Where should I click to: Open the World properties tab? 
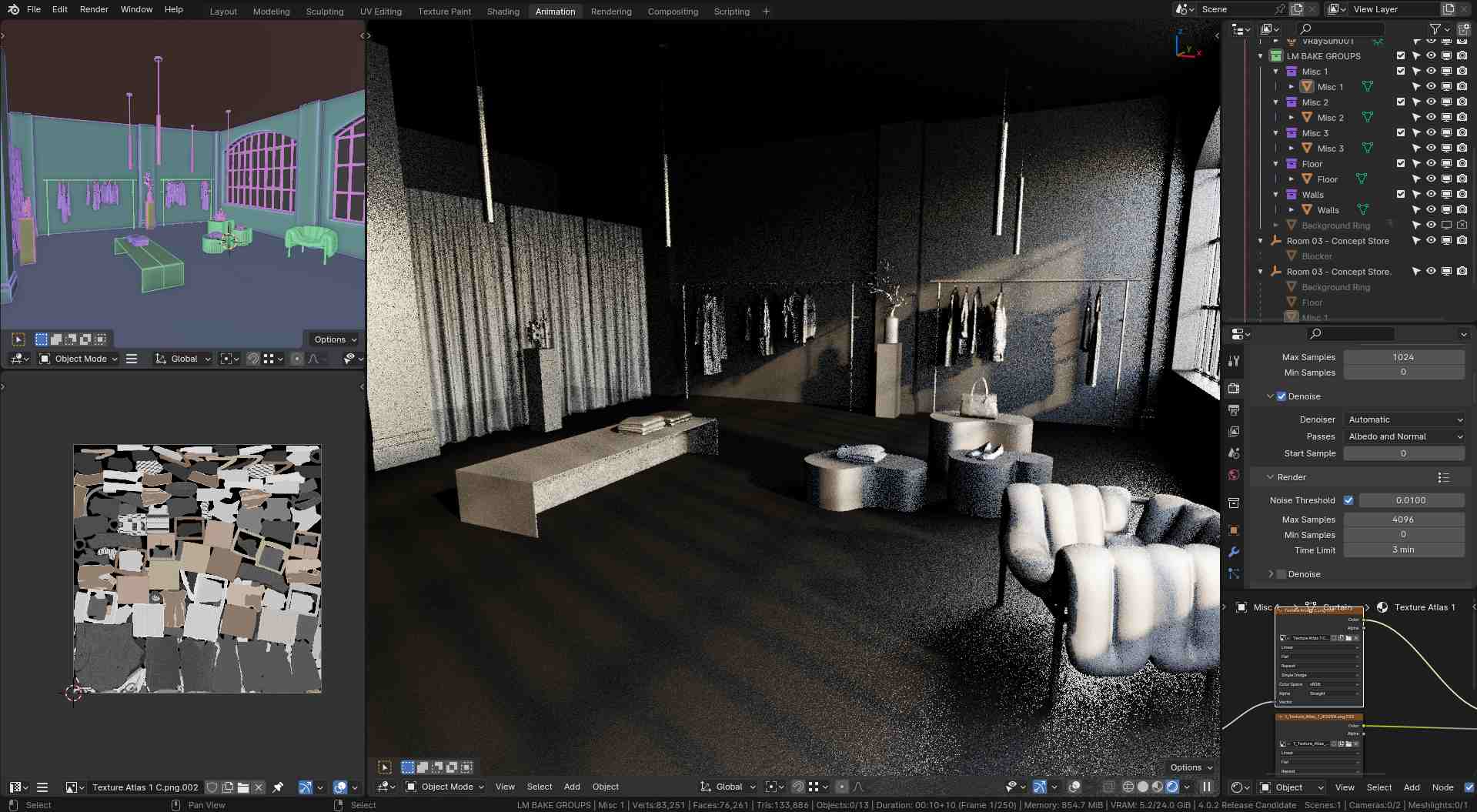(1234, 475)
